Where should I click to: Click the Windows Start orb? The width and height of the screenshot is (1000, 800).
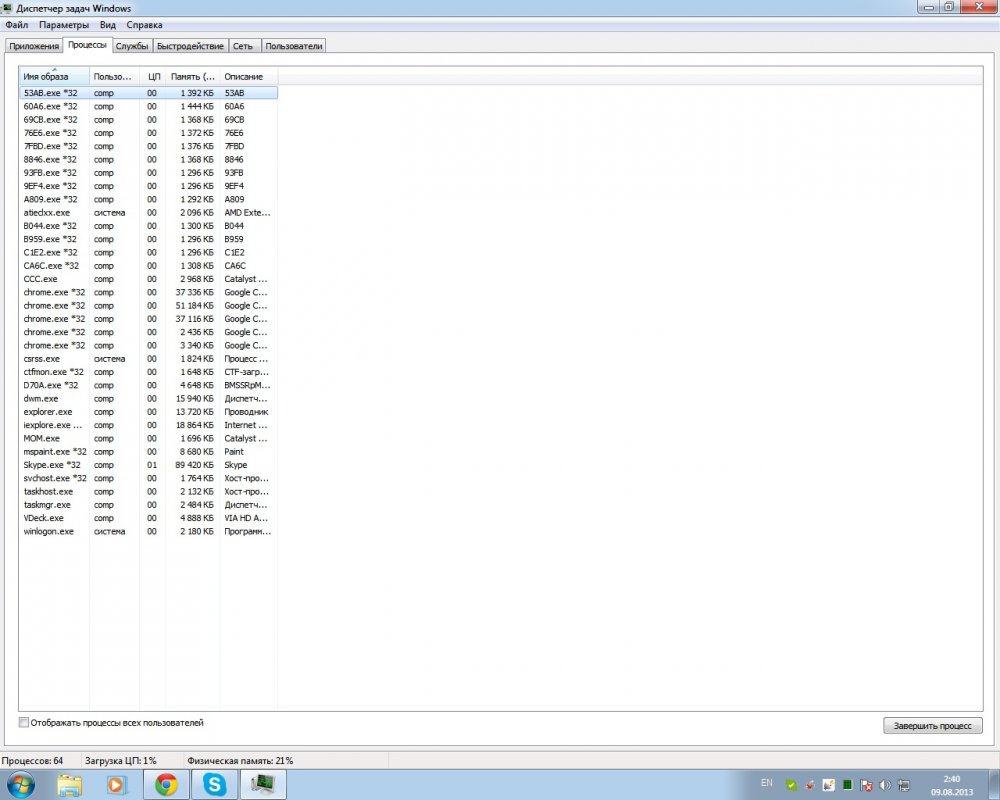click(20, 785)
